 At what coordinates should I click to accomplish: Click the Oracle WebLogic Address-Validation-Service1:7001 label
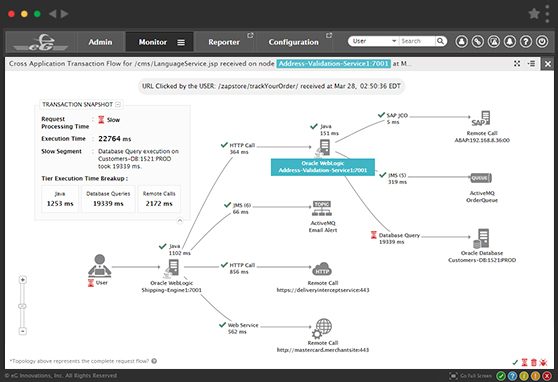[323, 167]
